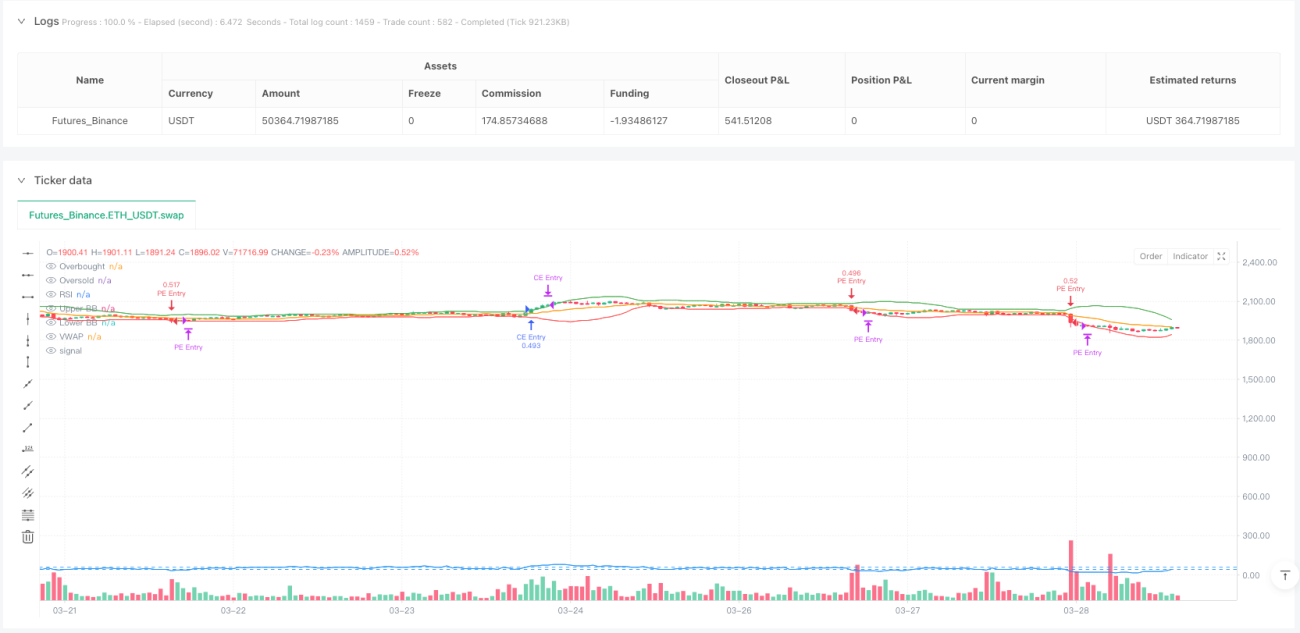
Task: Open fullscreen chart view icon
Action: [x=1221, y=256]
